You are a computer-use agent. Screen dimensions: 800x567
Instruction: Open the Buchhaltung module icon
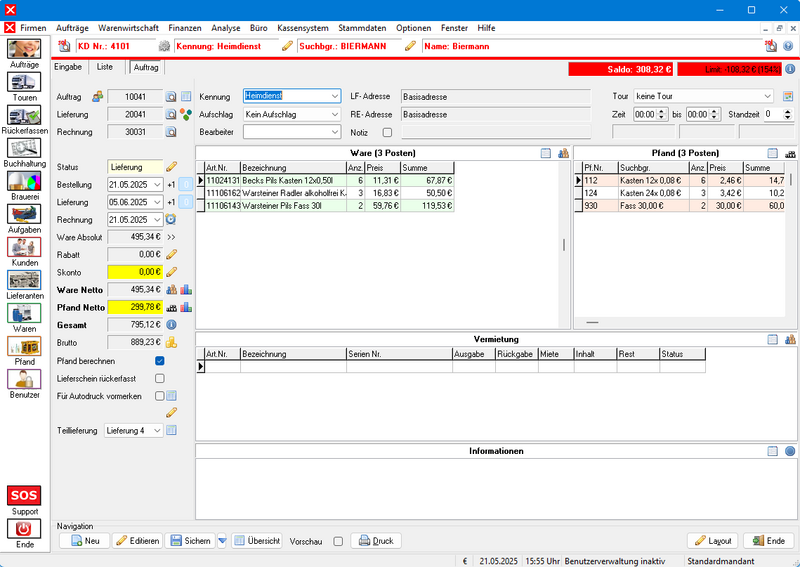24,148
